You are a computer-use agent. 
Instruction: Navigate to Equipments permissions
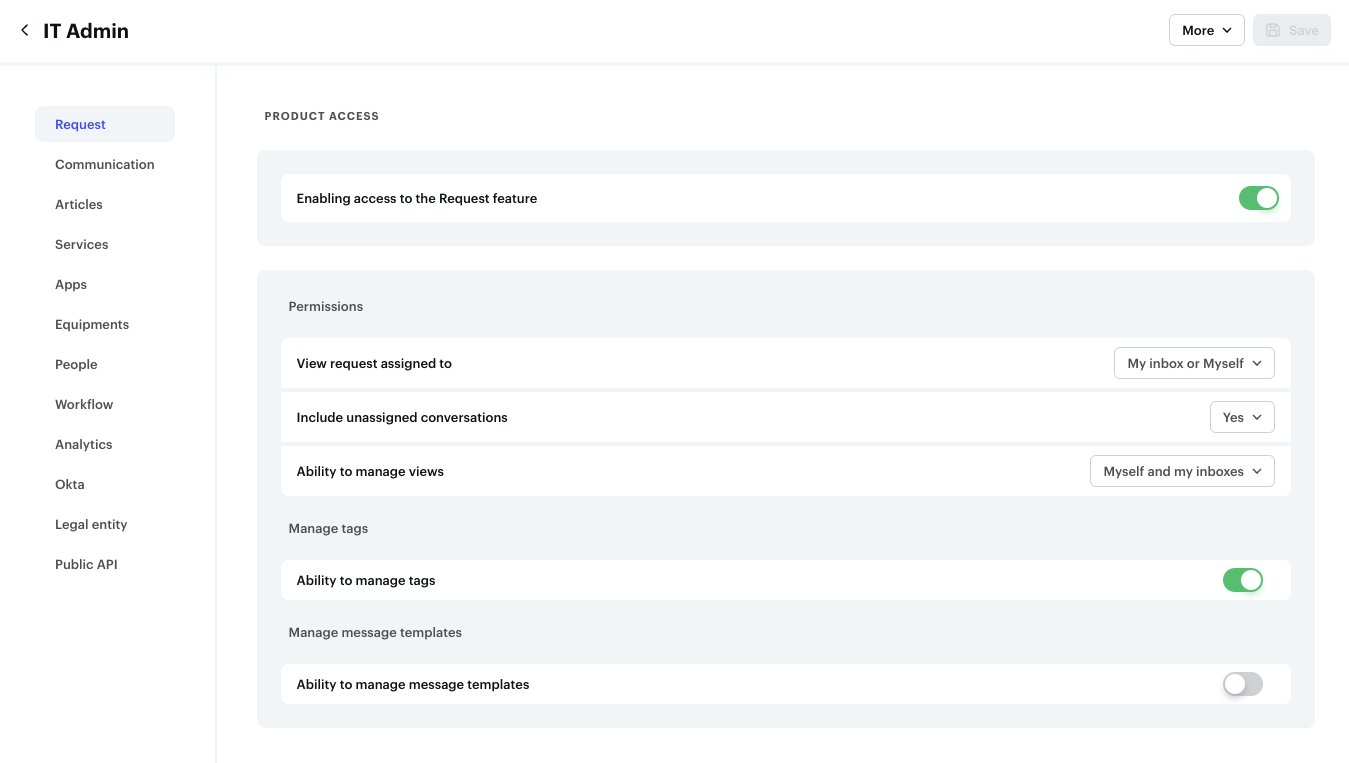[92, 325]
